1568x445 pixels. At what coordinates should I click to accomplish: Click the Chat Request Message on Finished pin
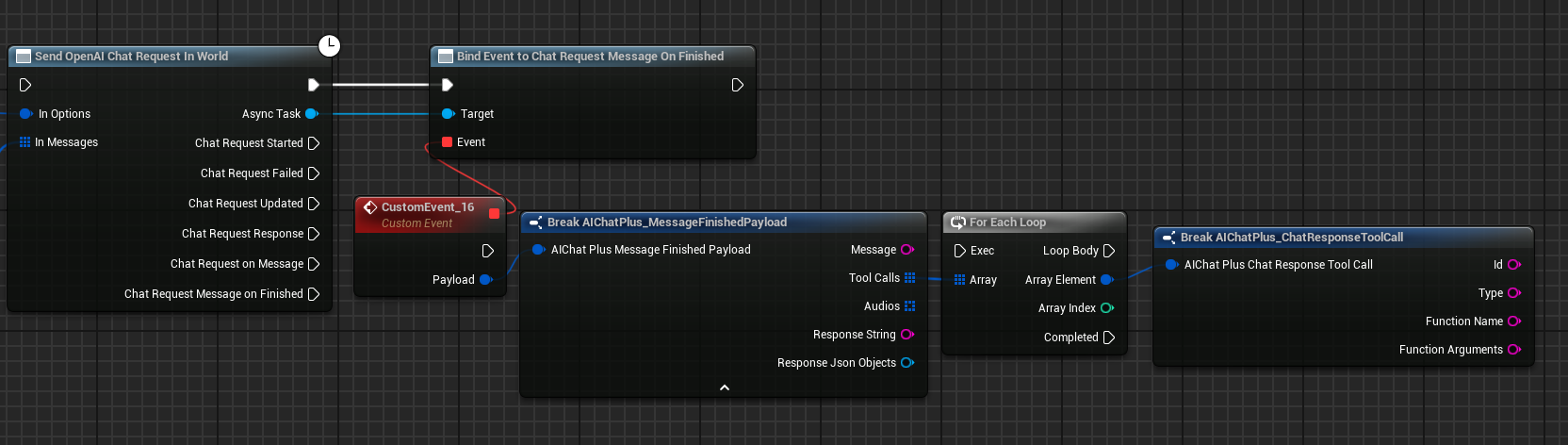click(x=314, y=294)
